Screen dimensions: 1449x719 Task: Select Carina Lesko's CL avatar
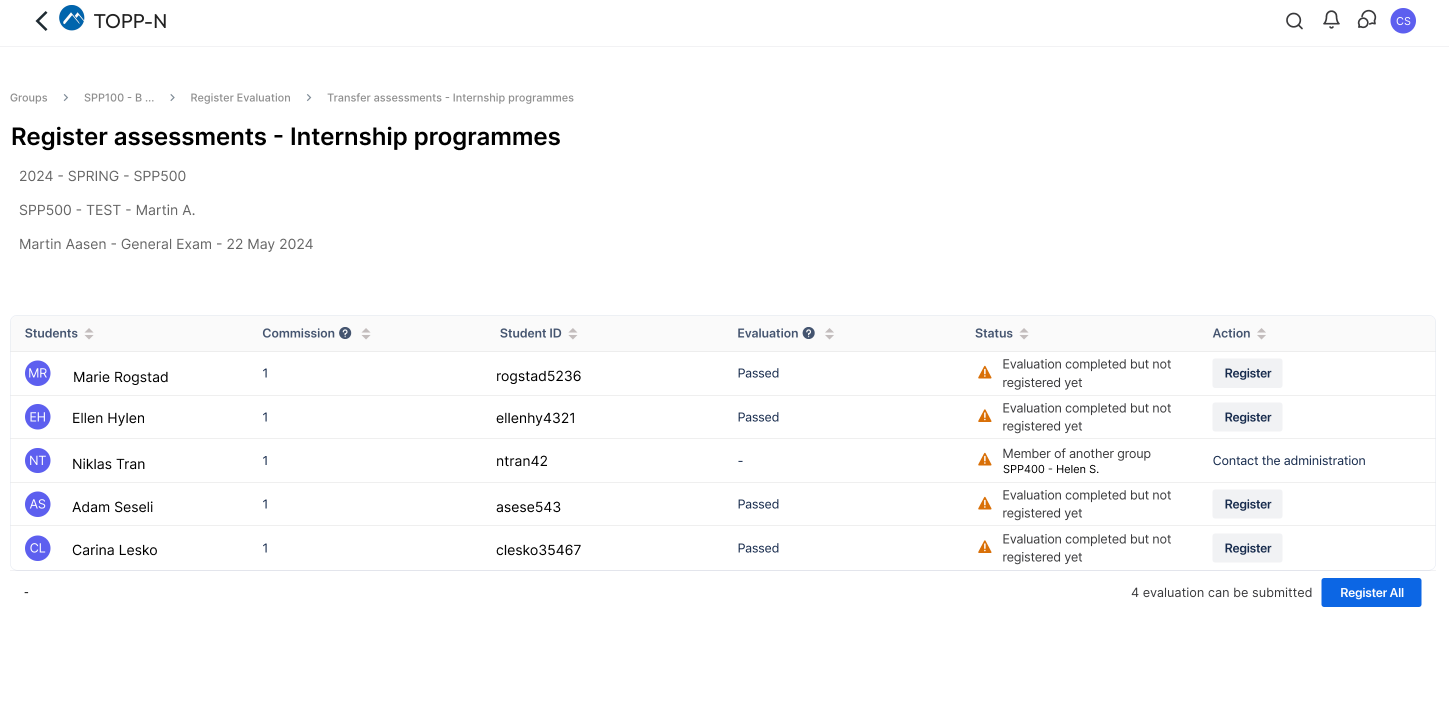(38, 548)
